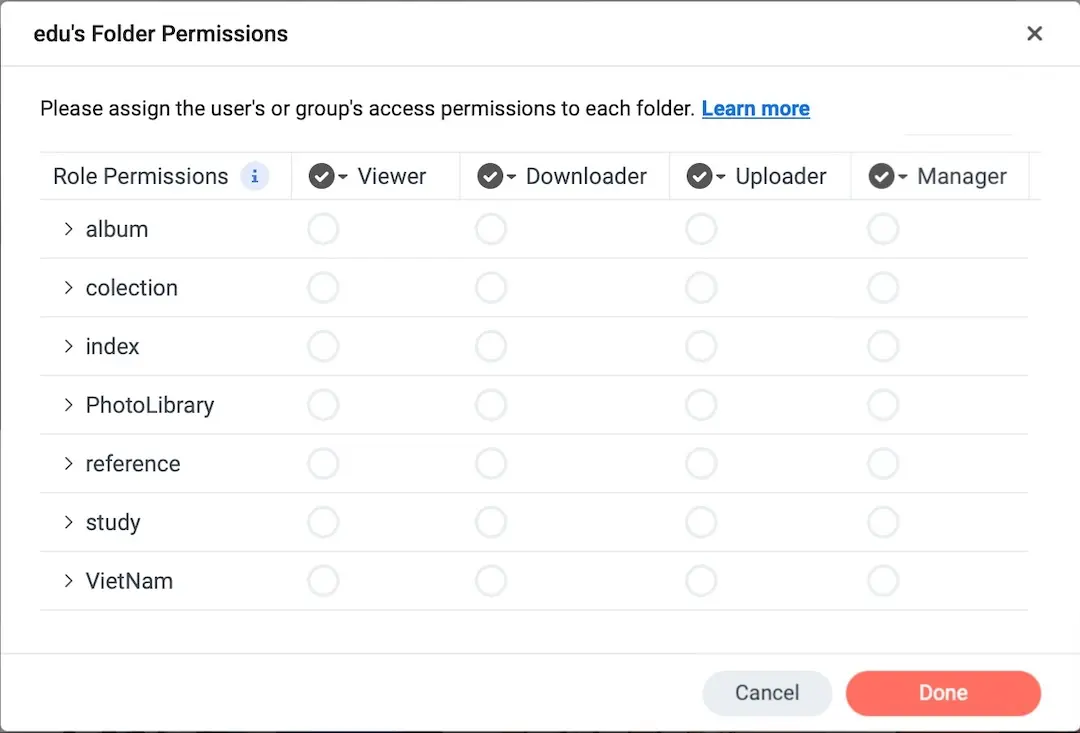1080x733 pixels.
Task: Enable Manager permission for study folder
Action: (x=883, y=522)
